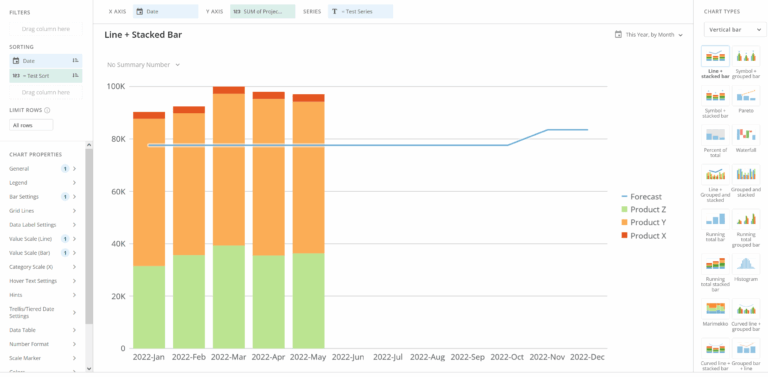Choose Symbol + grouped bar chart icon
The width and height of the screenshot is (768, 377).
(x=746, y=56)
